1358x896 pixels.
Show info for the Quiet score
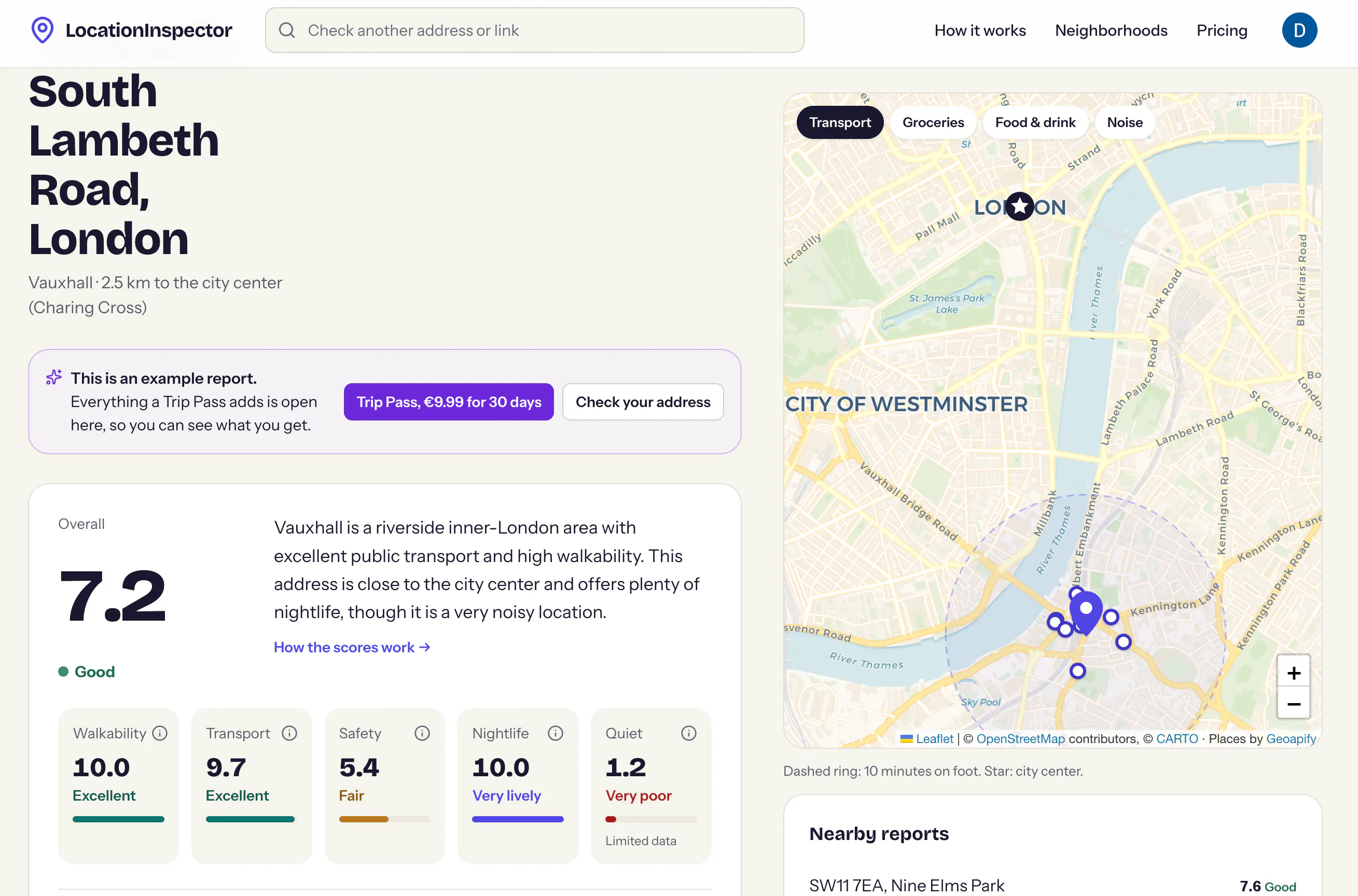click(x=689, y=733)
